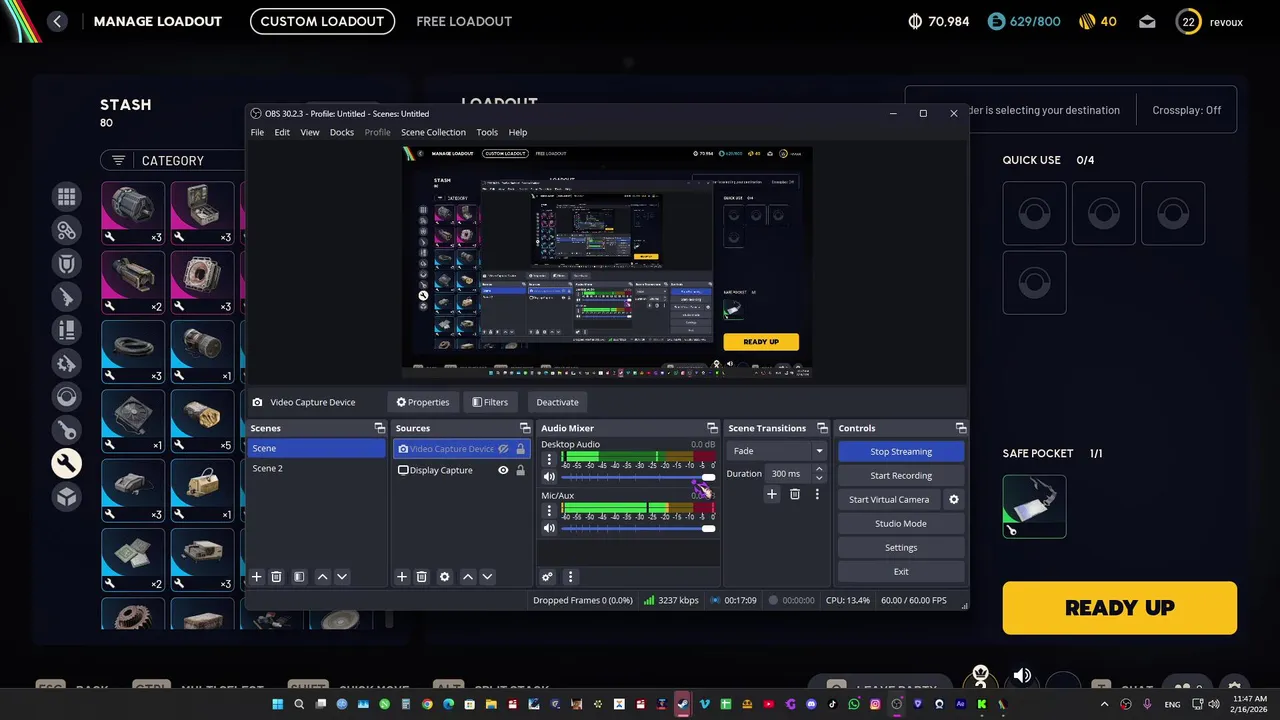Undock the Audio Mixer panel
1280x720 pixels.
click(x=712, y=428)
